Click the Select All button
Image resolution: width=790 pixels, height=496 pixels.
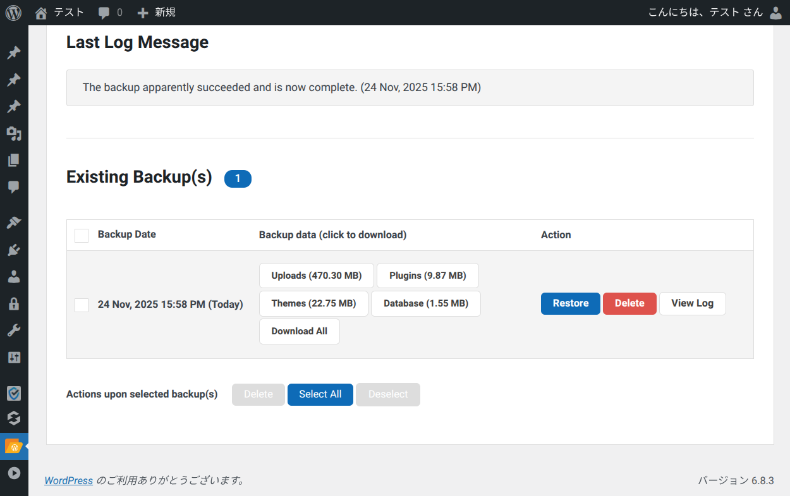click(320, 394)
